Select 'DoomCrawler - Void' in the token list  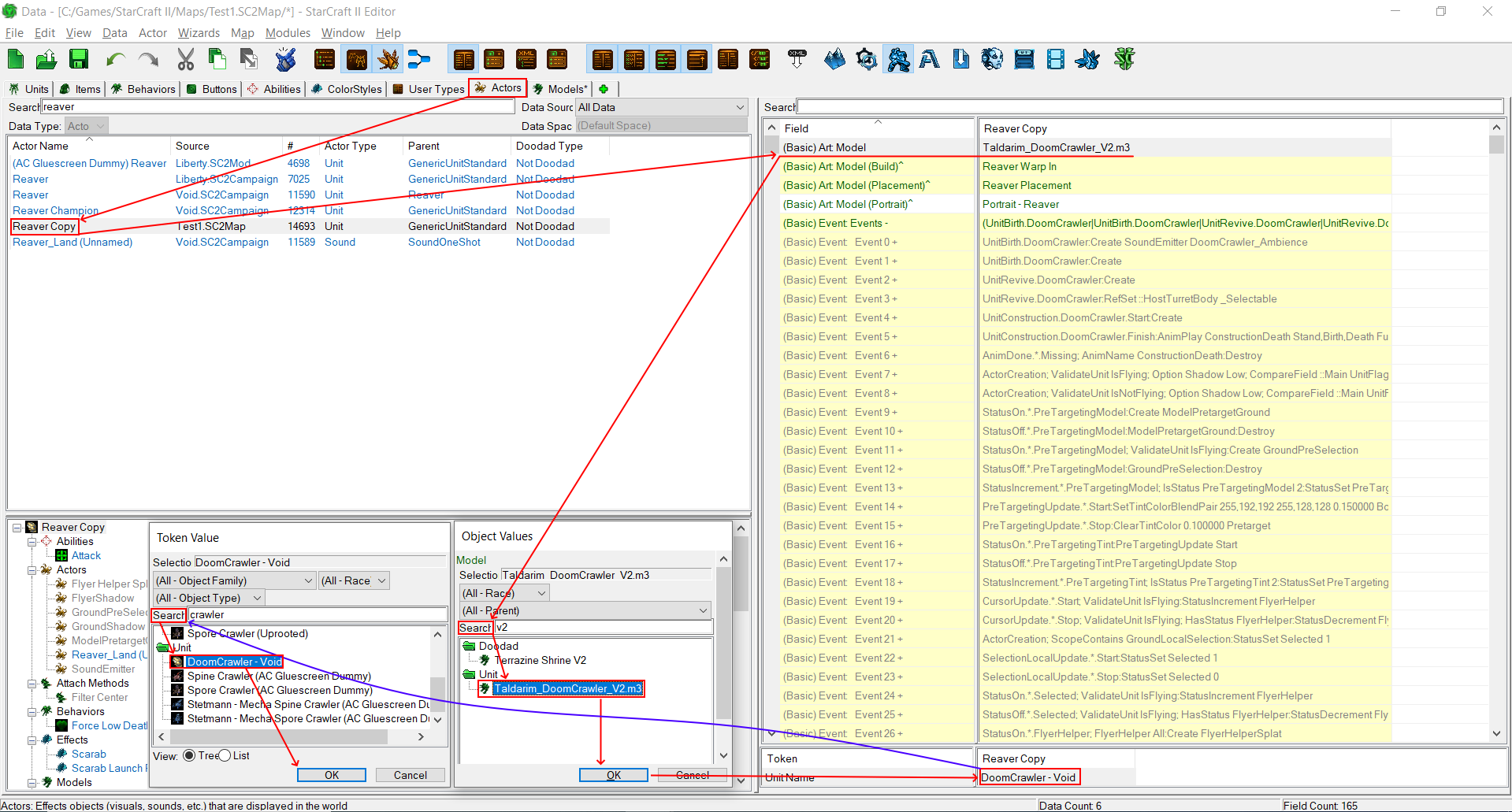point(234,662)
